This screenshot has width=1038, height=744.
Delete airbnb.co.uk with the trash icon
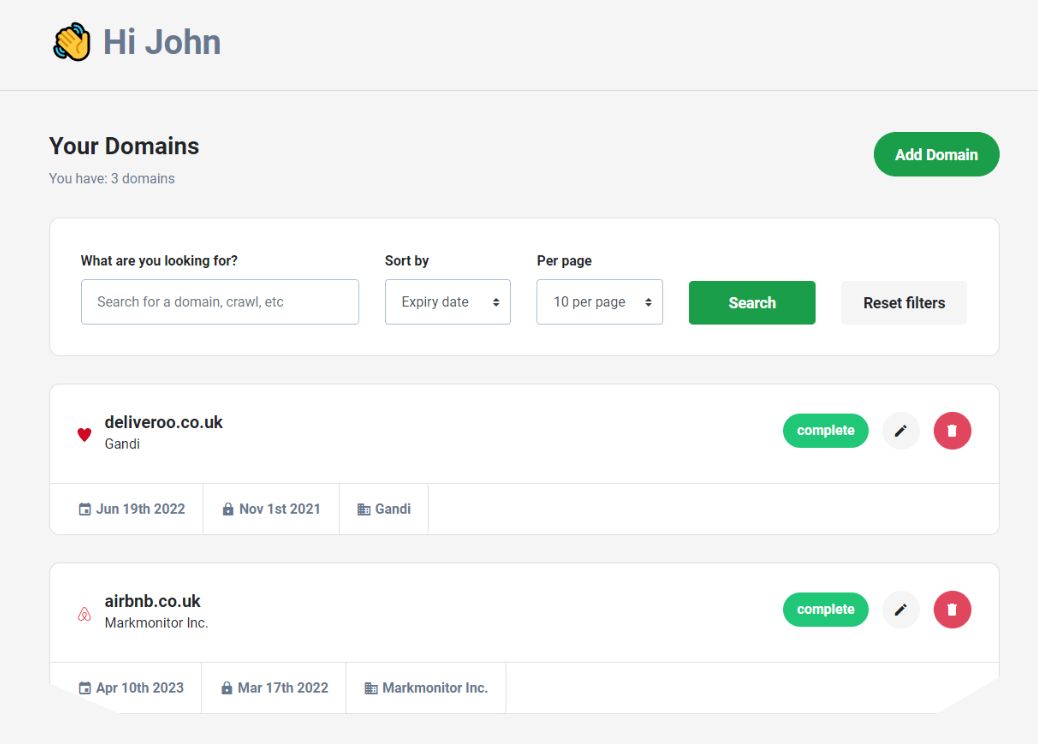(x=951, y=609)
